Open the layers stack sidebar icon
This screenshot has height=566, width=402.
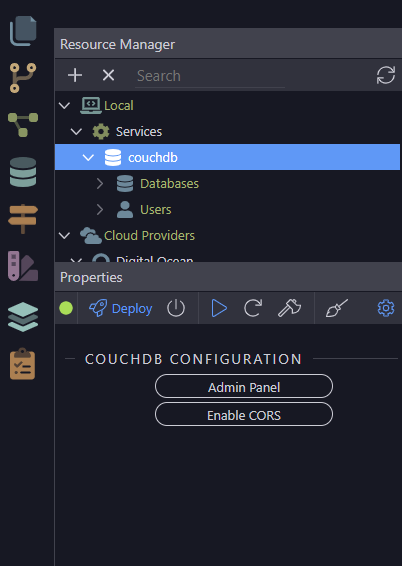coord(23,317)
